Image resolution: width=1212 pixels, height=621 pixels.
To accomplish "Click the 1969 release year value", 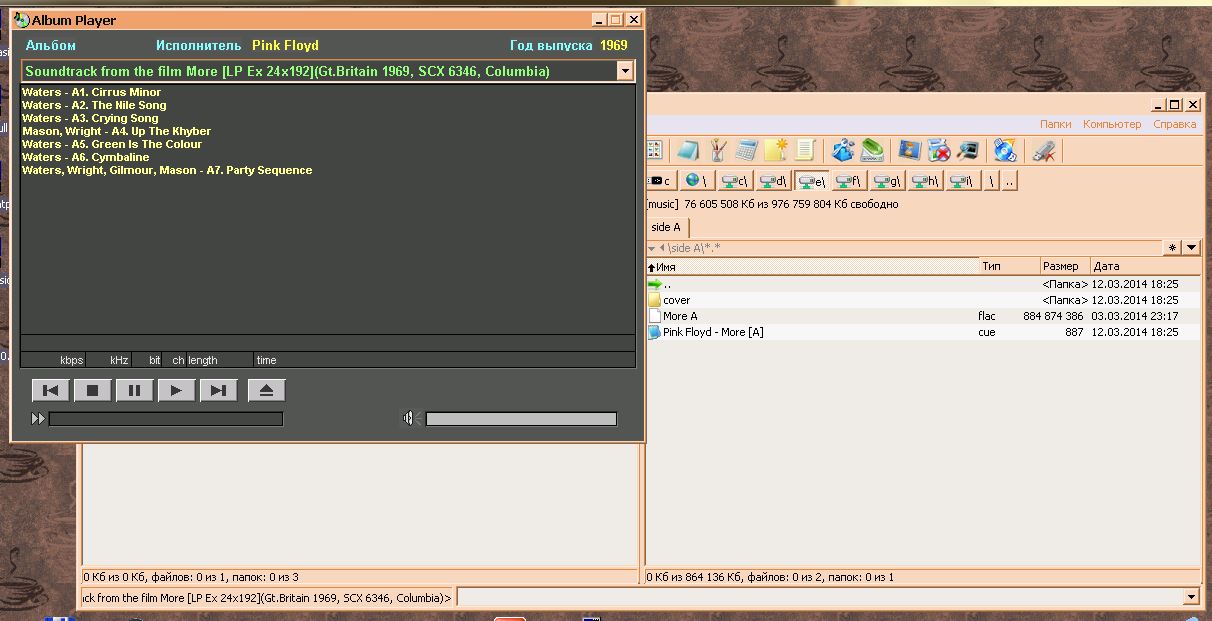I will pos(614,45).
